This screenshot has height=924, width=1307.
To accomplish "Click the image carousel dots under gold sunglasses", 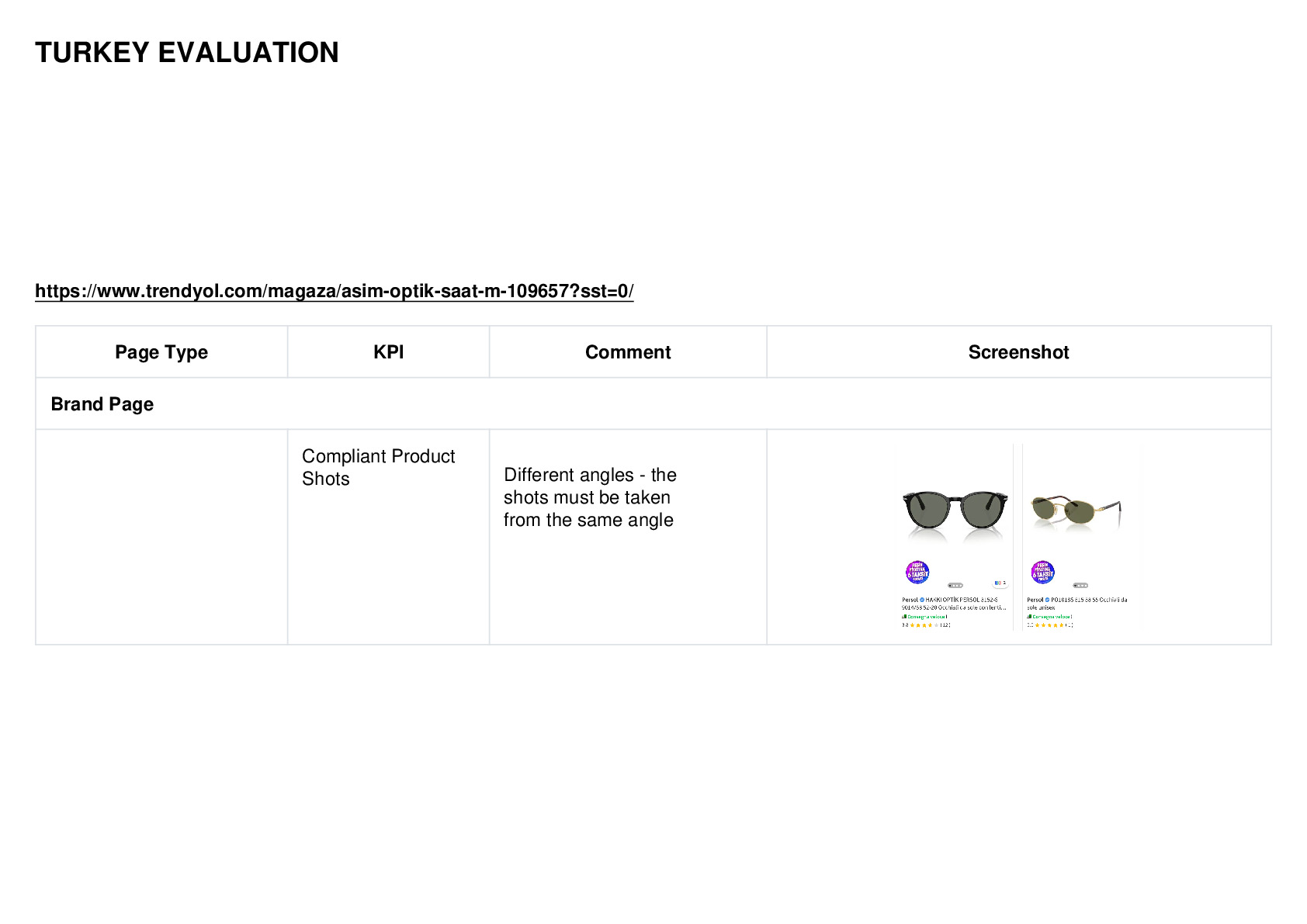I will pos(1080,586).
